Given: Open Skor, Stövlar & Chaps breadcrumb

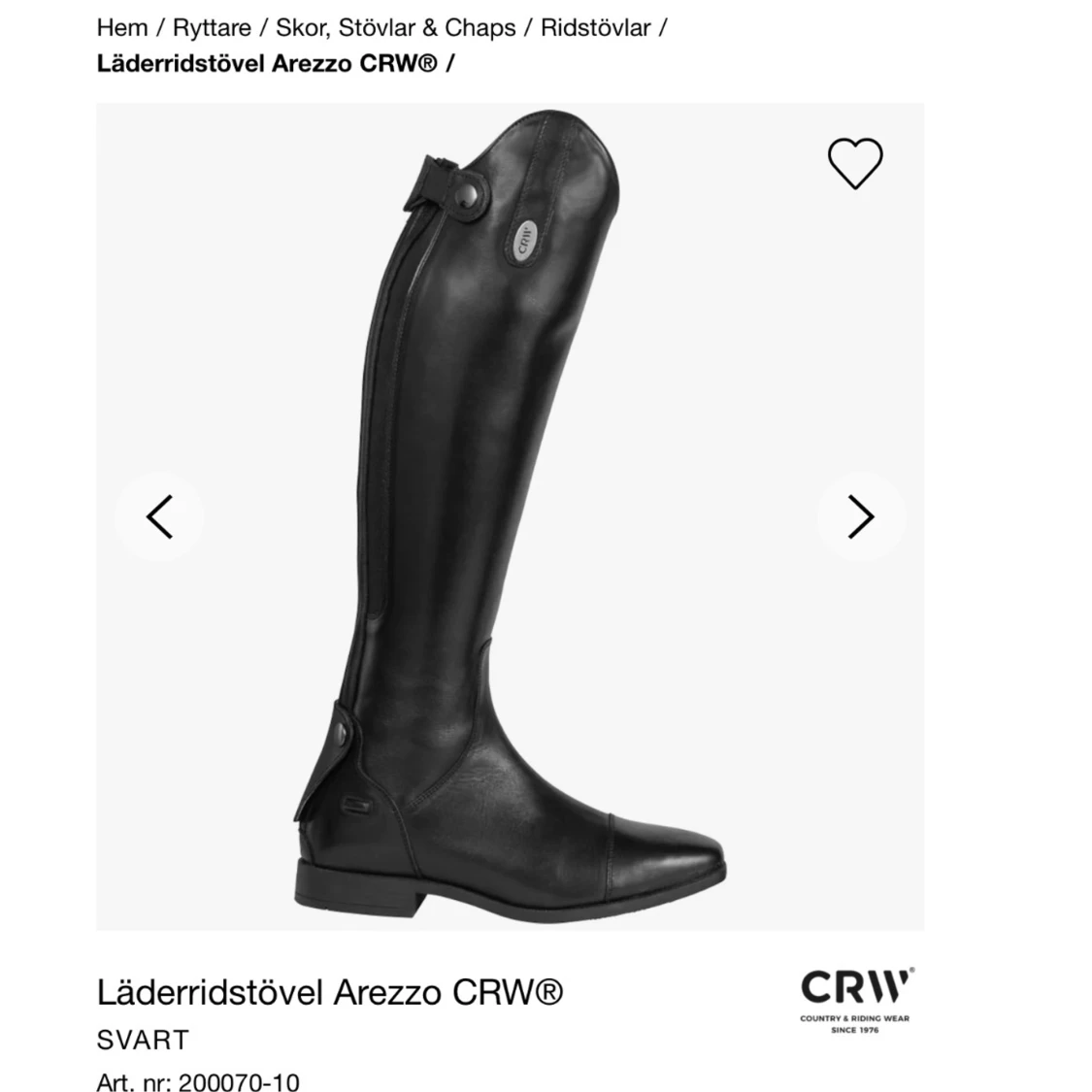Looking at the screenshot, I should tap(396, 28).
